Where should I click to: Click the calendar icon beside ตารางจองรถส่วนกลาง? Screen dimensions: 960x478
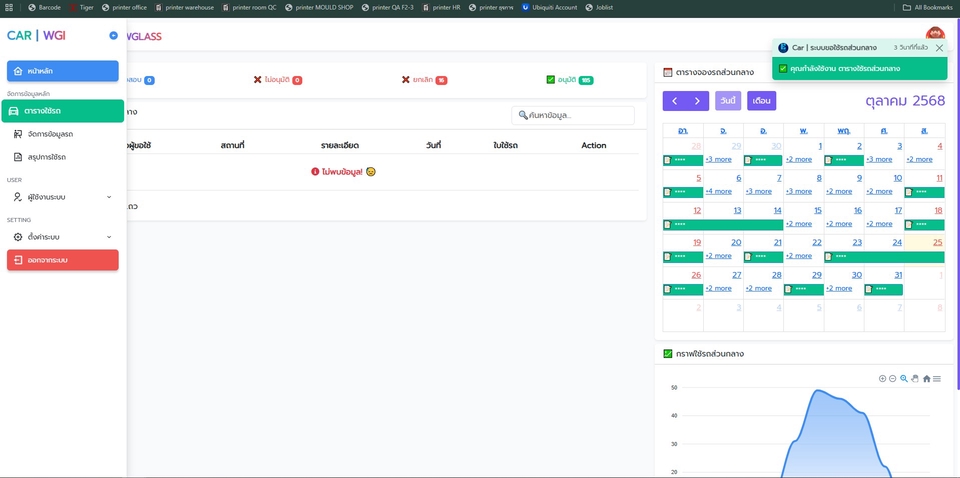668,72
